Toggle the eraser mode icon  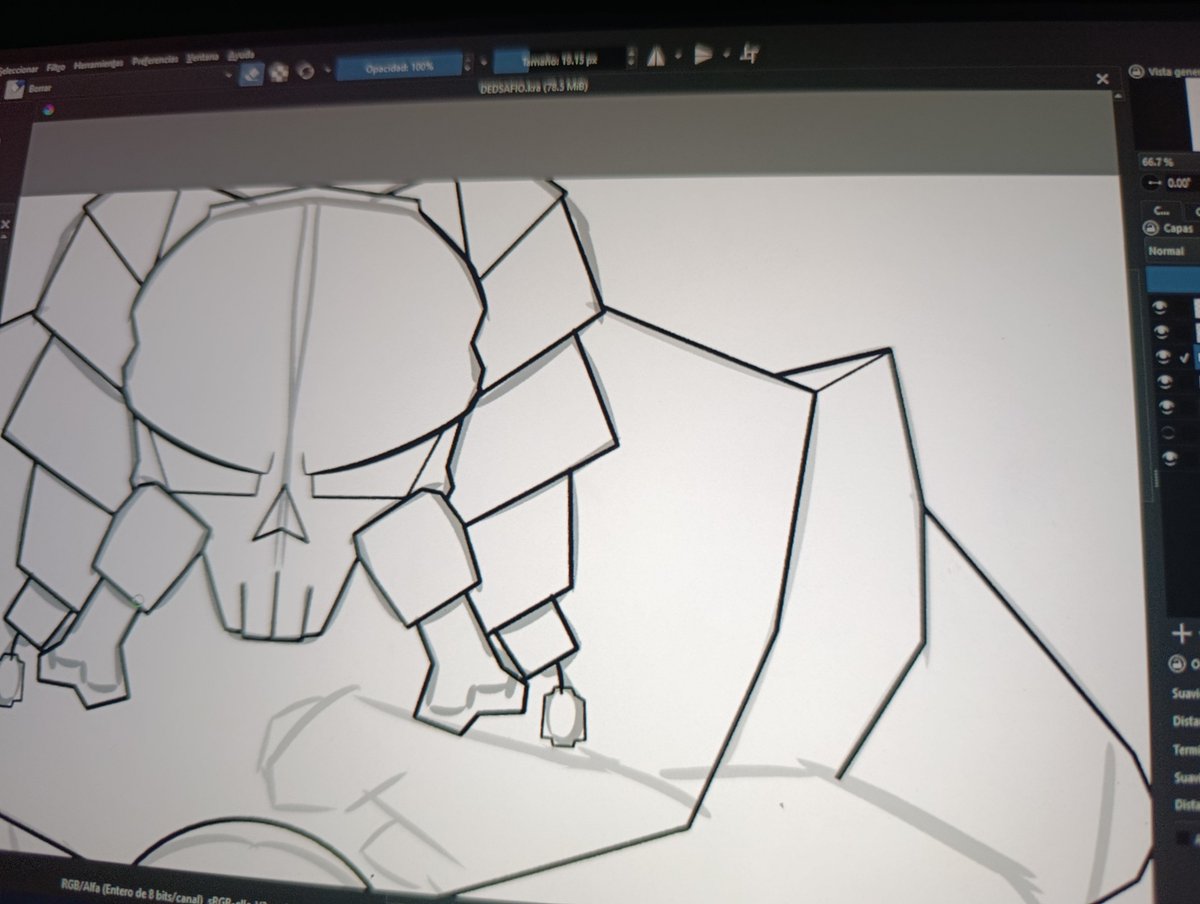coord(250,72)
